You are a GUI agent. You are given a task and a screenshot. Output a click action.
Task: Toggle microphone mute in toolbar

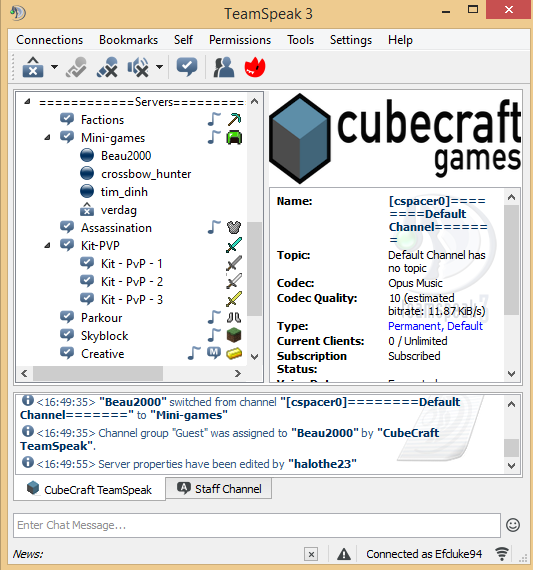(x=107, y=67)
